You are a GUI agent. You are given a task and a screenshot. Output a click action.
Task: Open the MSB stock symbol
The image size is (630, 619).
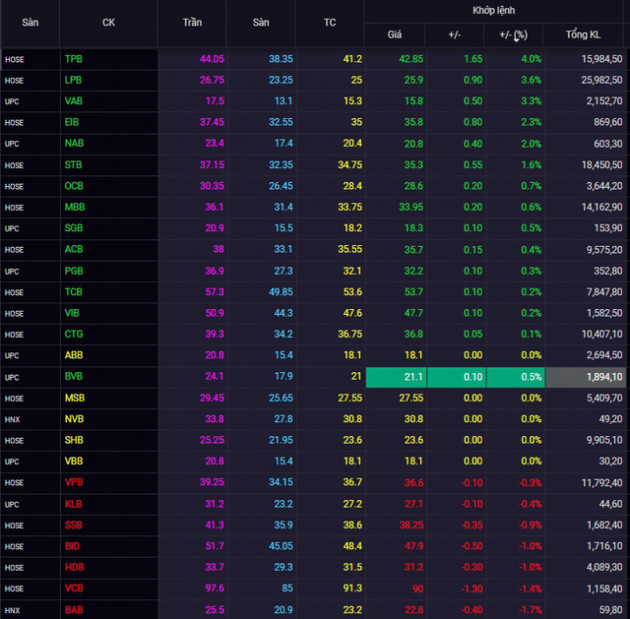point(75,398)
